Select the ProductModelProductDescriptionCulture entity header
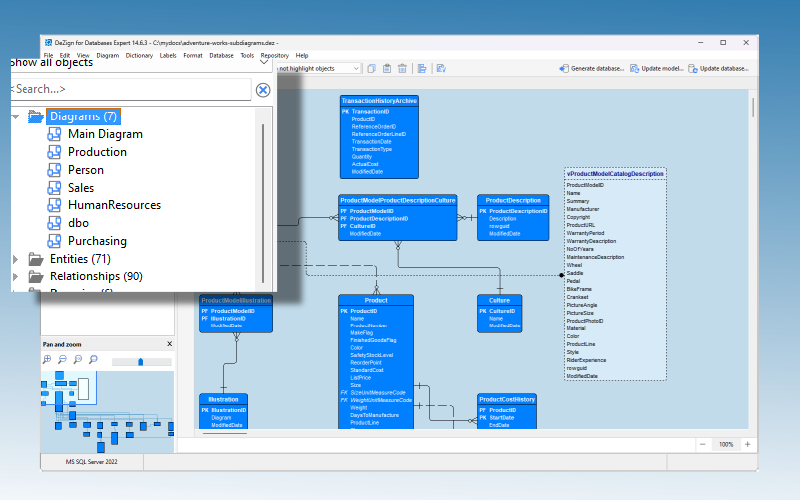The image size is (800, 500). (397, 201)
